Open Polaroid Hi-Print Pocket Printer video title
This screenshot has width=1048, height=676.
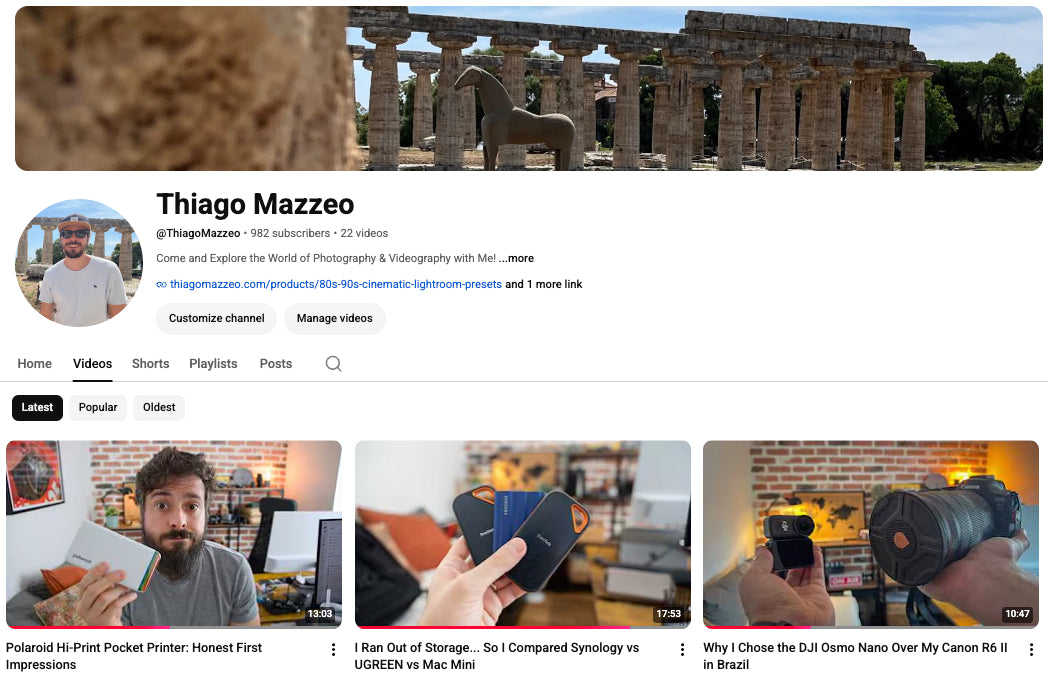134,656
